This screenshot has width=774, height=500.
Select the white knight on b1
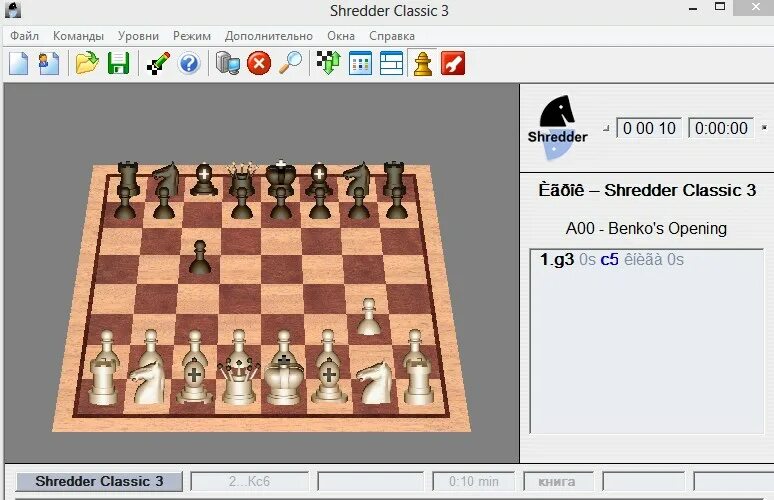(147, 382)
